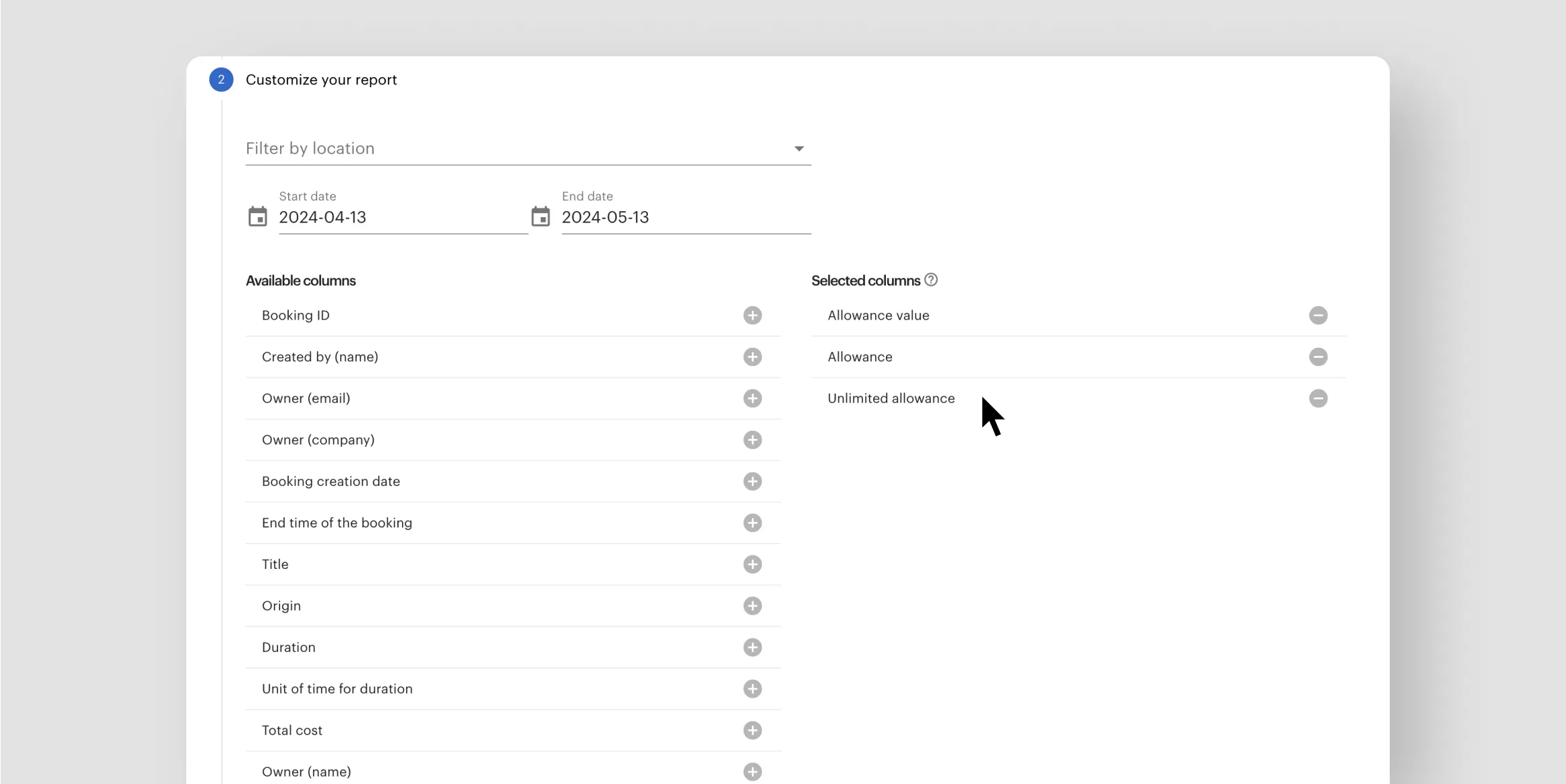1566x784 pixels.
Task: Add the Title column
Action: click(x=753, y=565)
